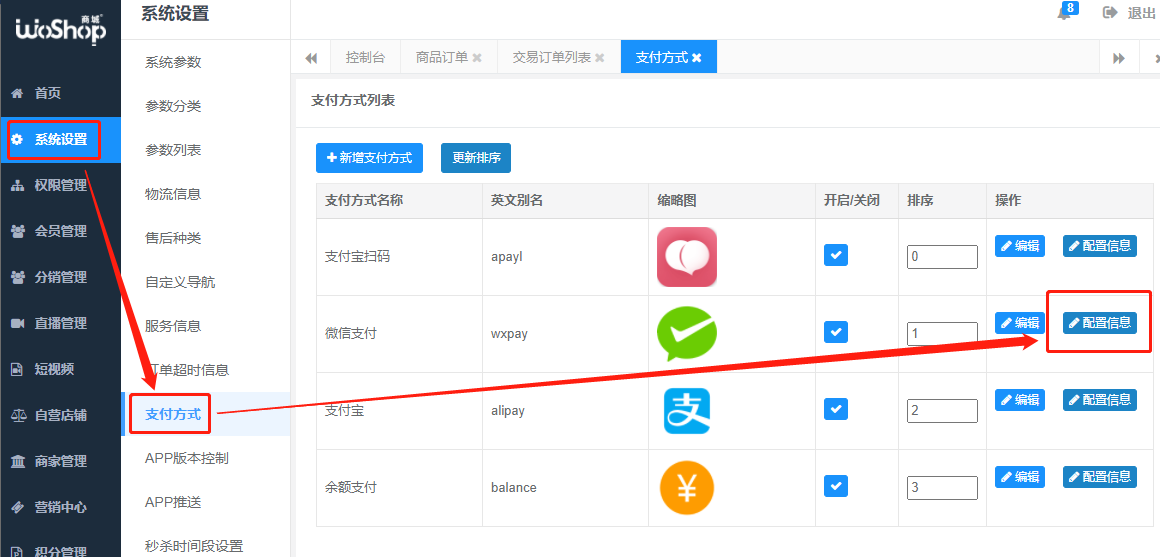1160x557 pixels.
Task: Click the 支付宝扫码 thumbnail image
Action: pos(687,257)
